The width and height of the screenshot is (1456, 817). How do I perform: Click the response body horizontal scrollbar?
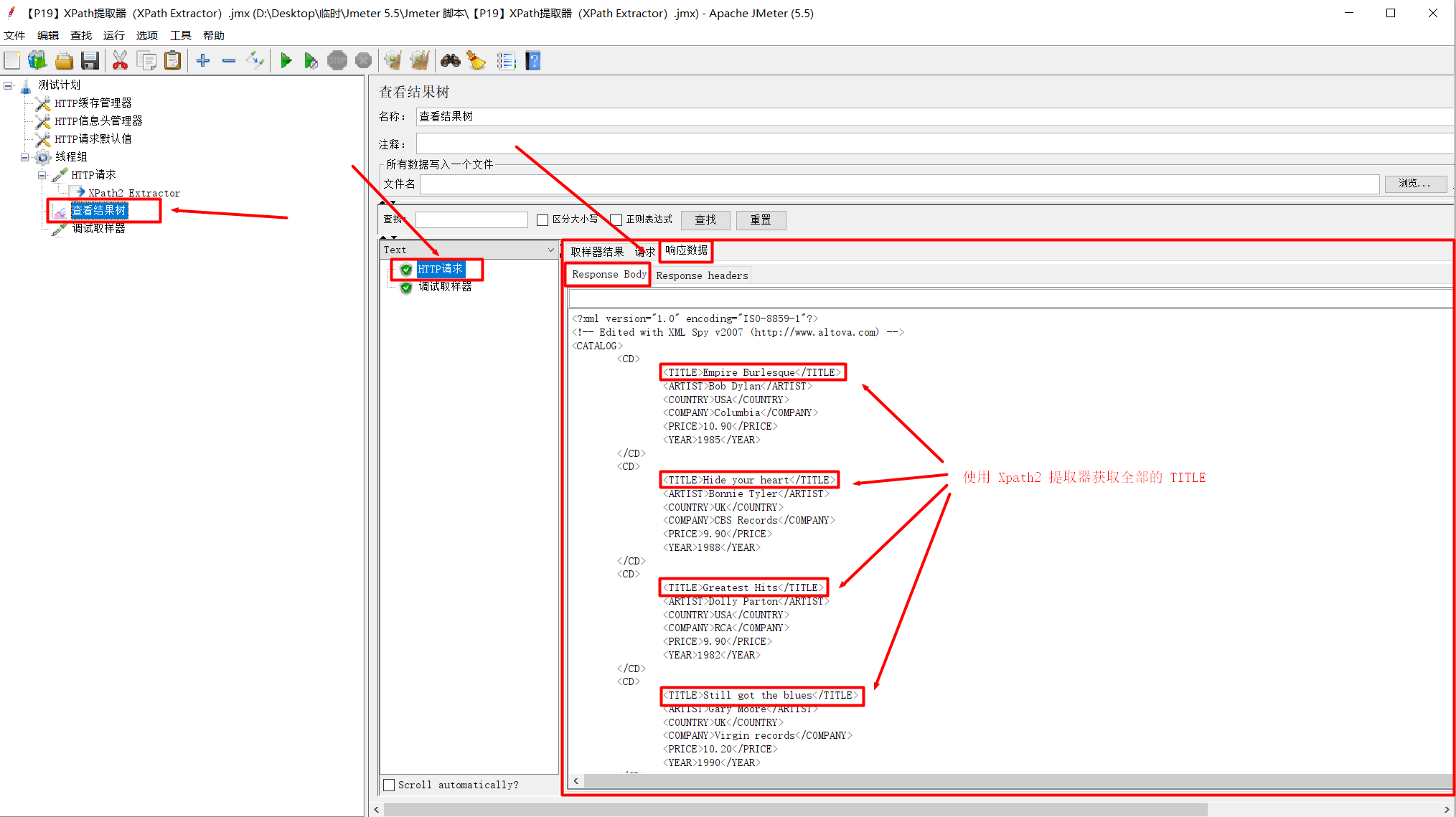(x=1018, y=780)
